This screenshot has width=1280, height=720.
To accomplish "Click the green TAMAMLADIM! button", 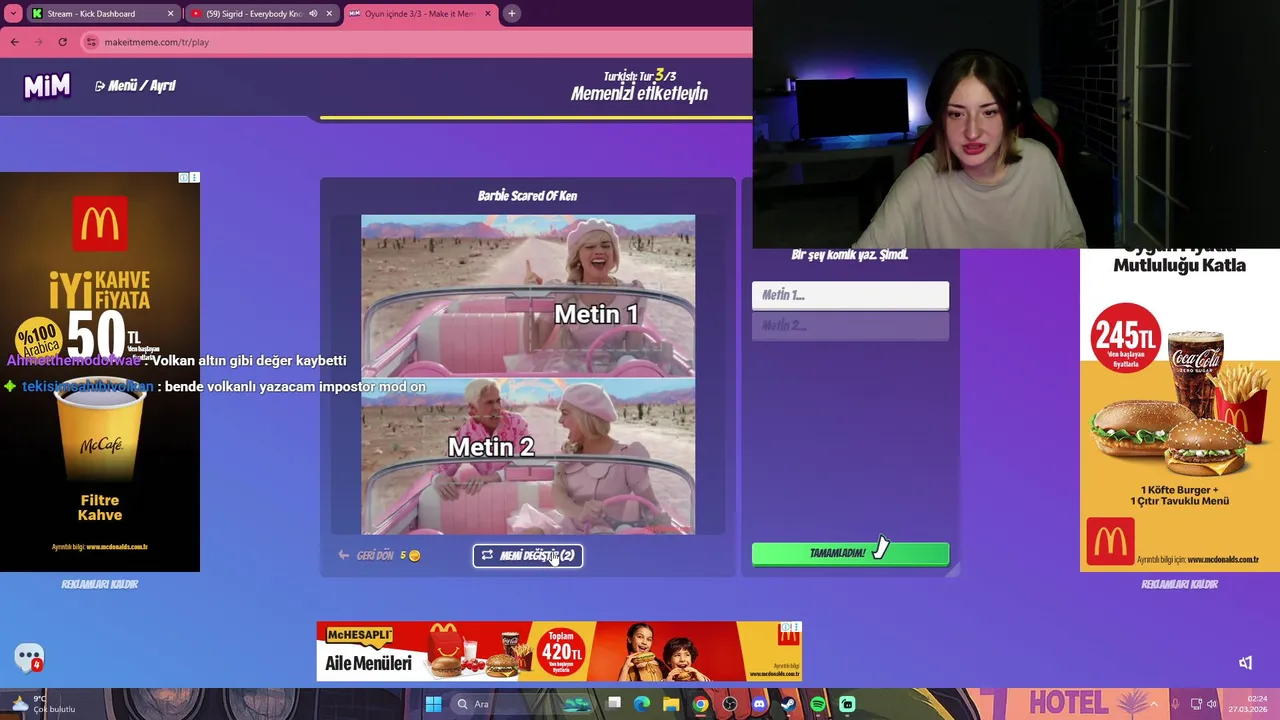I will click(850, 553).
